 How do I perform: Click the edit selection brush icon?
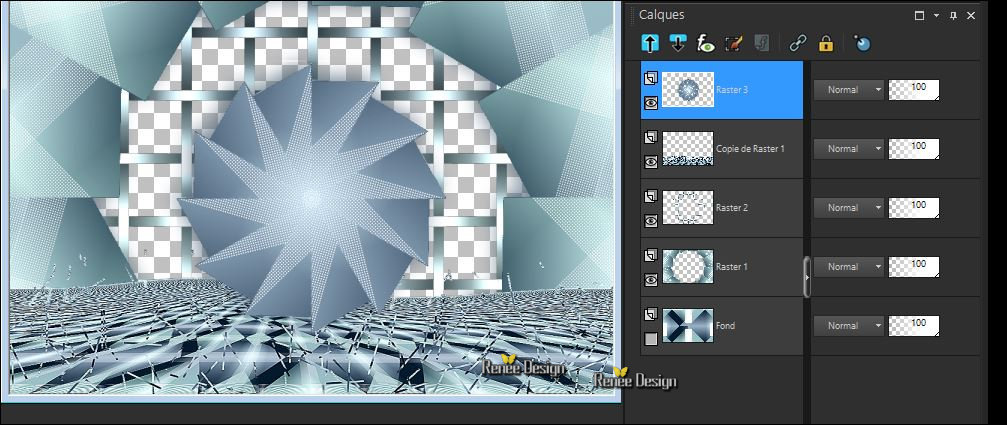coord(733,44)
